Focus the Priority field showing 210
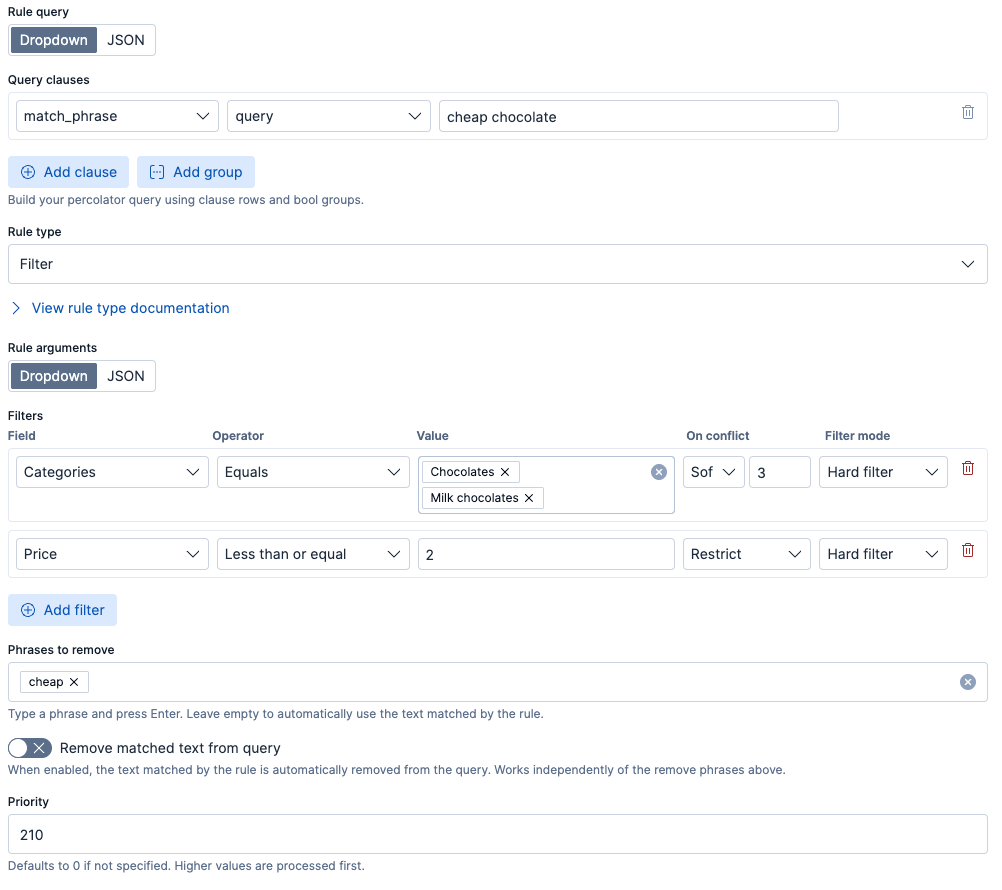This screenshot has height=890, width=1002. (x=498, y=834)
